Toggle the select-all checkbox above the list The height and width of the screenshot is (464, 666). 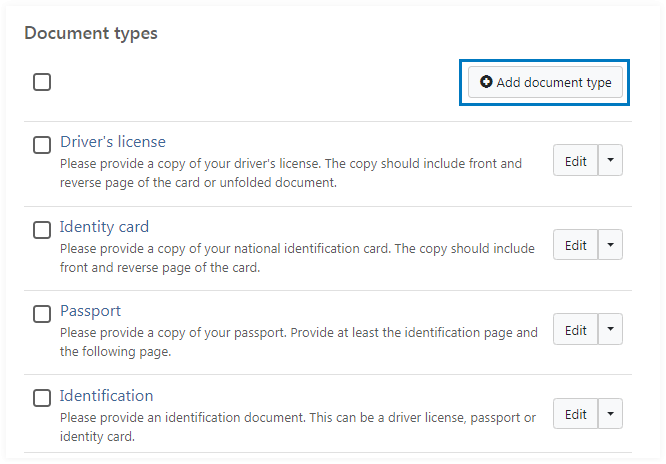coord(42,82)
